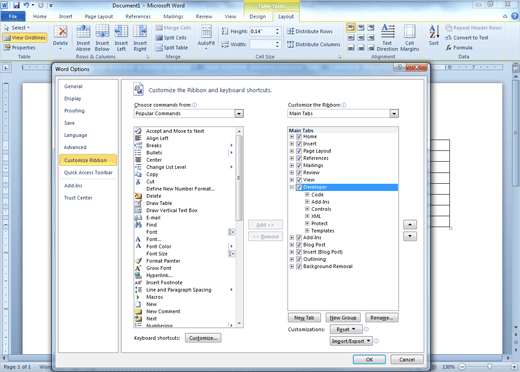Click Cell Margins icon
Viewport: 520px width, 372px height.
pyautogui.click(x=410, y=37)
